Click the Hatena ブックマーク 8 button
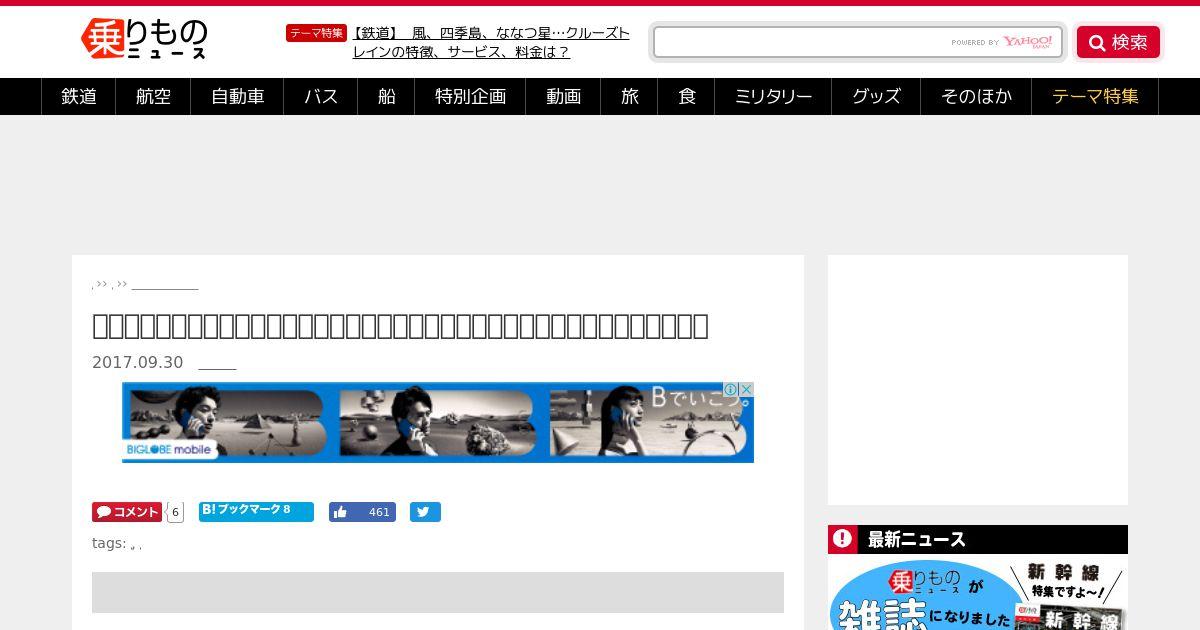1200x630 pixels. 256,511
